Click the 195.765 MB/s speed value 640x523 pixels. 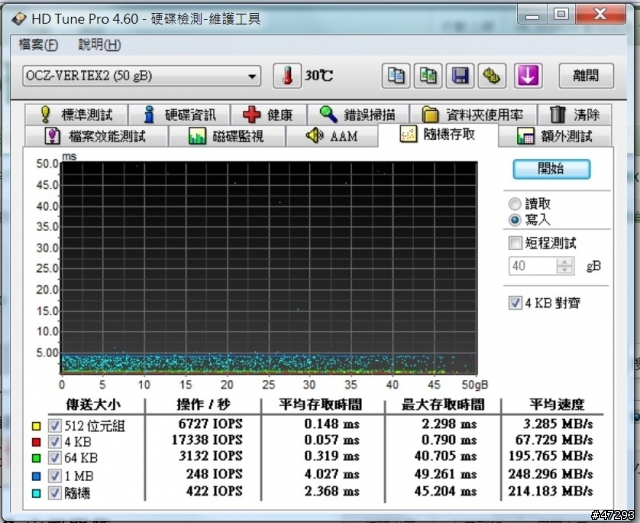(x=550, y=456)
